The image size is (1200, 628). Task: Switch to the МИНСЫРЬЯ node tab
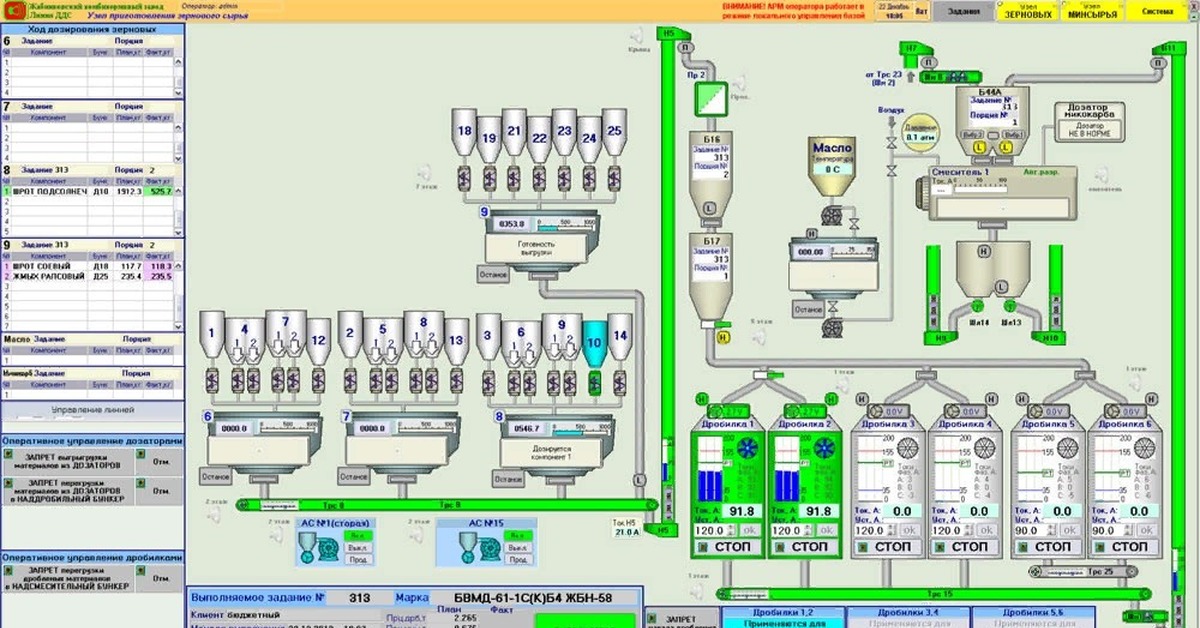pyautogui.click(x=1085, y=12)
